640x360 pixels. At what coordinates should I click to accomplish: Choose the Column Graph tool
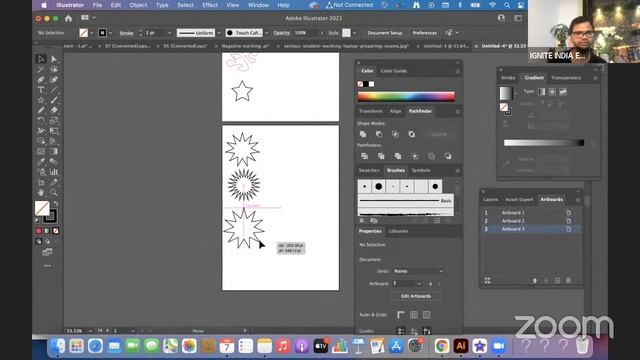(x=54, y=172)
